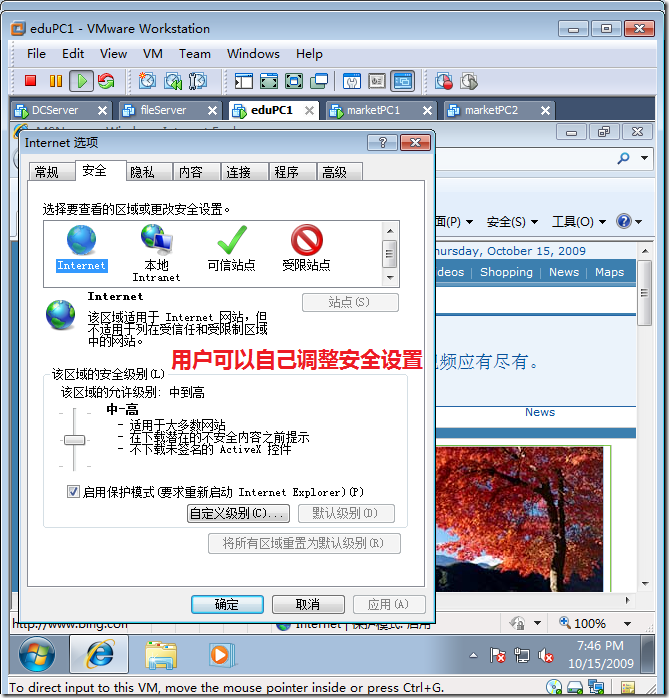Viewport: 669px width, 698px height.
Task: Open the 安全(S) dropdown in IE toolbar
Action: click(x=512, y=222)
